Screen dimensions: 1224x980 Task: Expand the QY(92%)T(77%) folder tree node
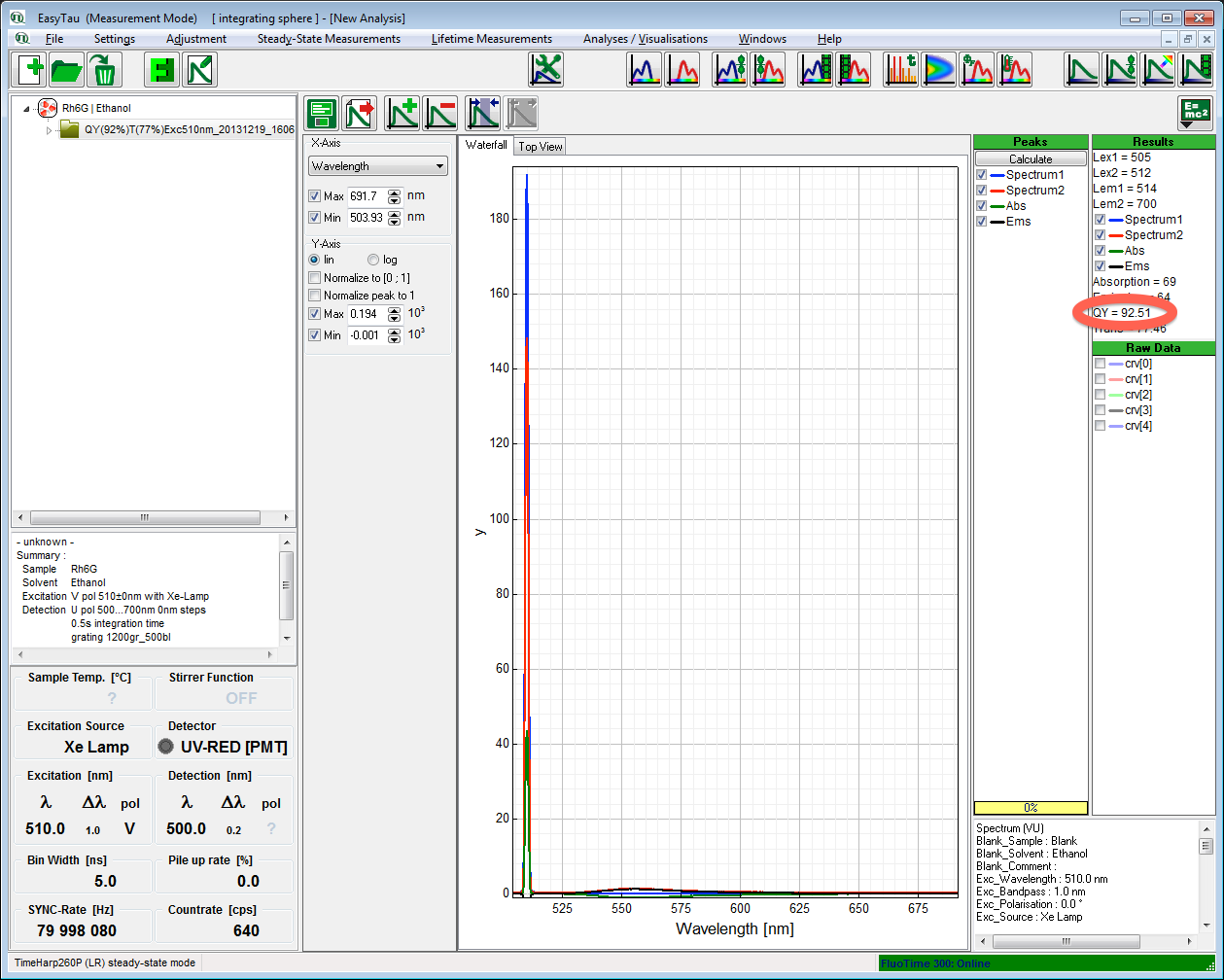pos(49,129)
